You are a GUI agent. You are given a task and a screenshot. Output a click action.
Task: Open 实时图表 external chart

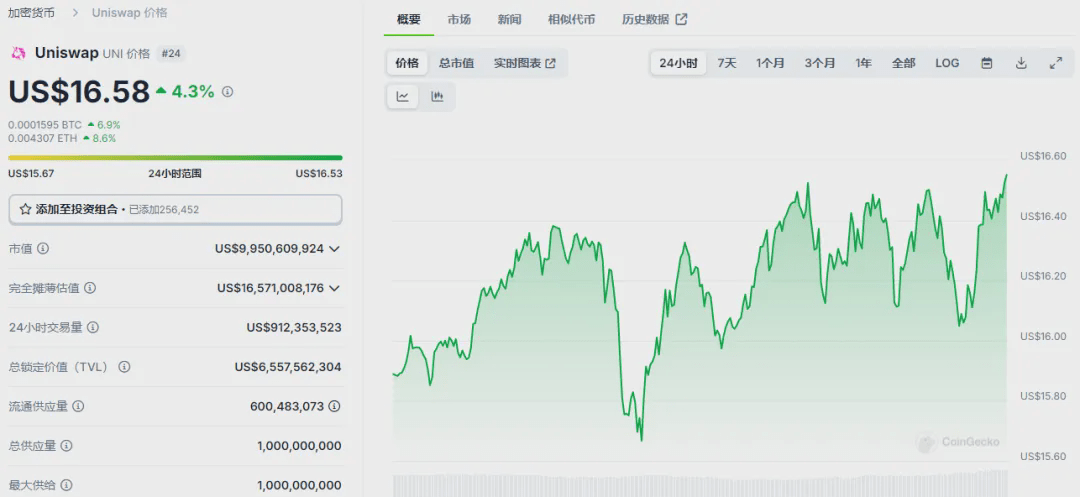coord(525,63)
